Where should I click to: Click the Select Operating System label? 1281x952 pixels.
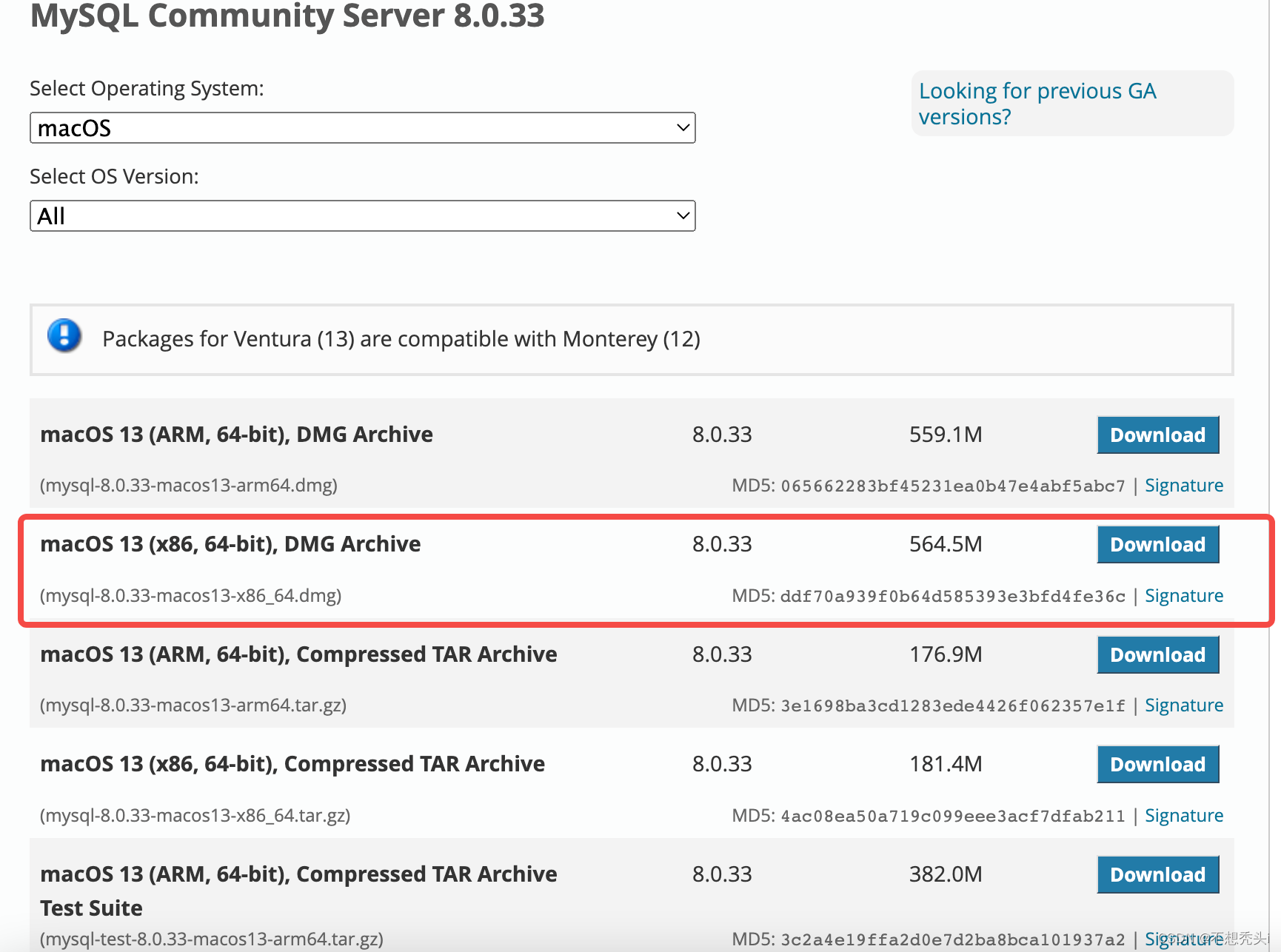[x=147, y=89]
